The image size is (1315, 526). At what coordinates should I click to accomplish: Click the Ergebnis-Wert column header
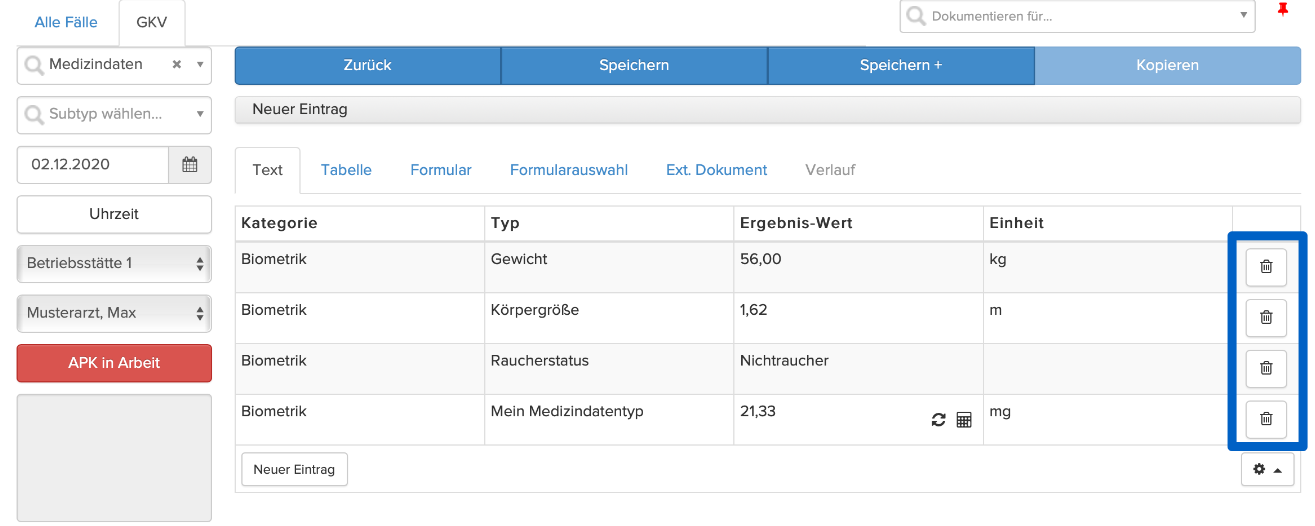click(x=858, y=223)
